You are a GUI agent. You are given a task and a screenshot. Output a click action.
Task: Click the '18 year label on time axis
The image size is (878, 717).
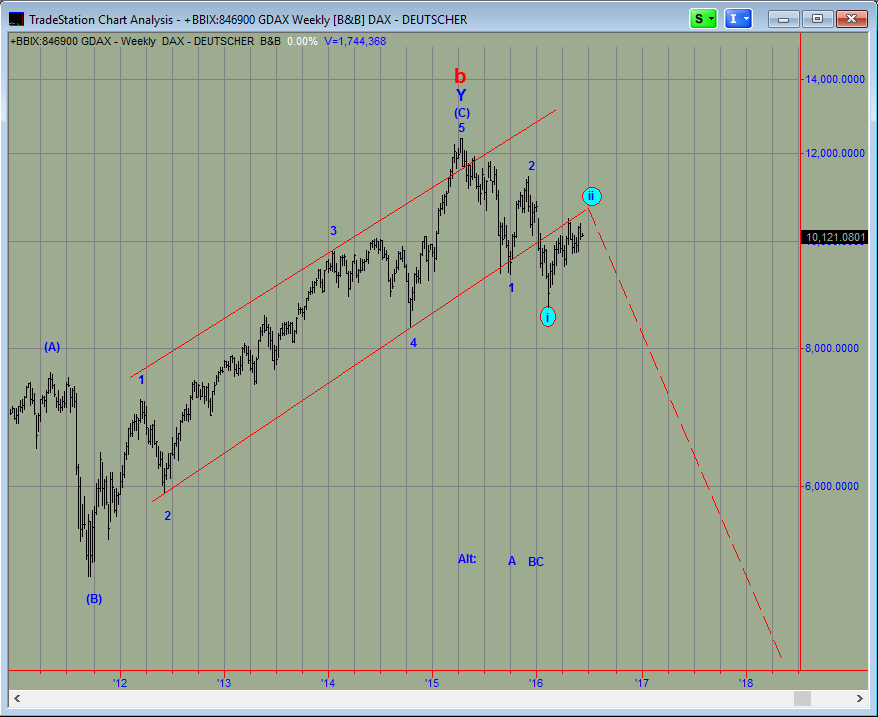pos(746,683)
